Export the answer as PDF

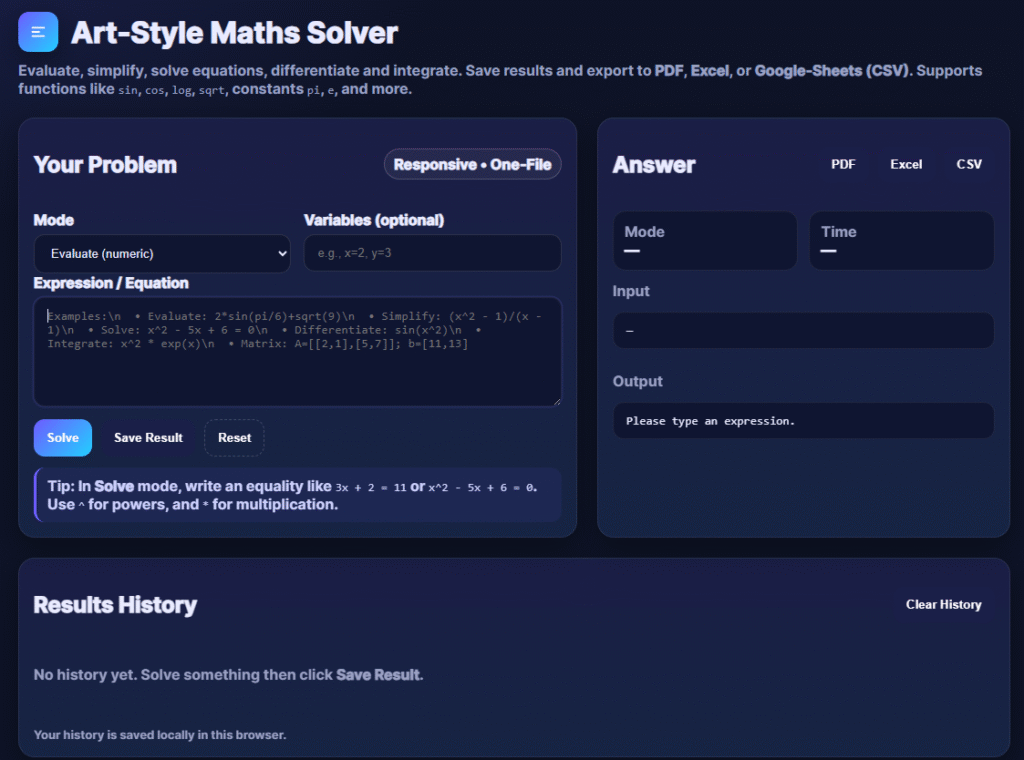click(x=843, y=164)
